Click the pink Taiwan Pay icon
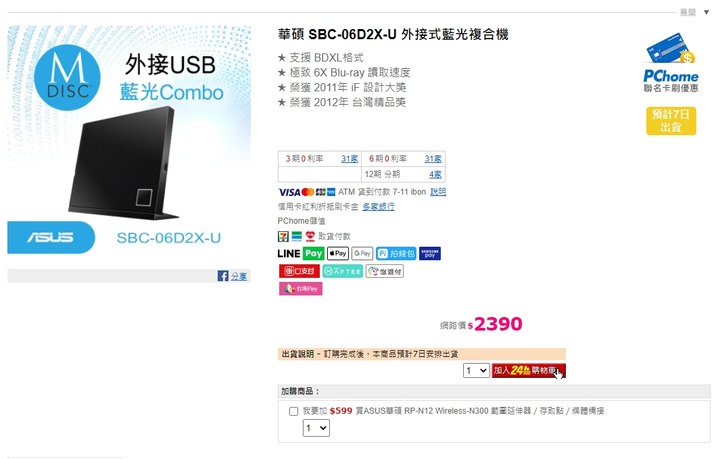The height and width of the screenshot is (459, 720). (x=301, y=289)
